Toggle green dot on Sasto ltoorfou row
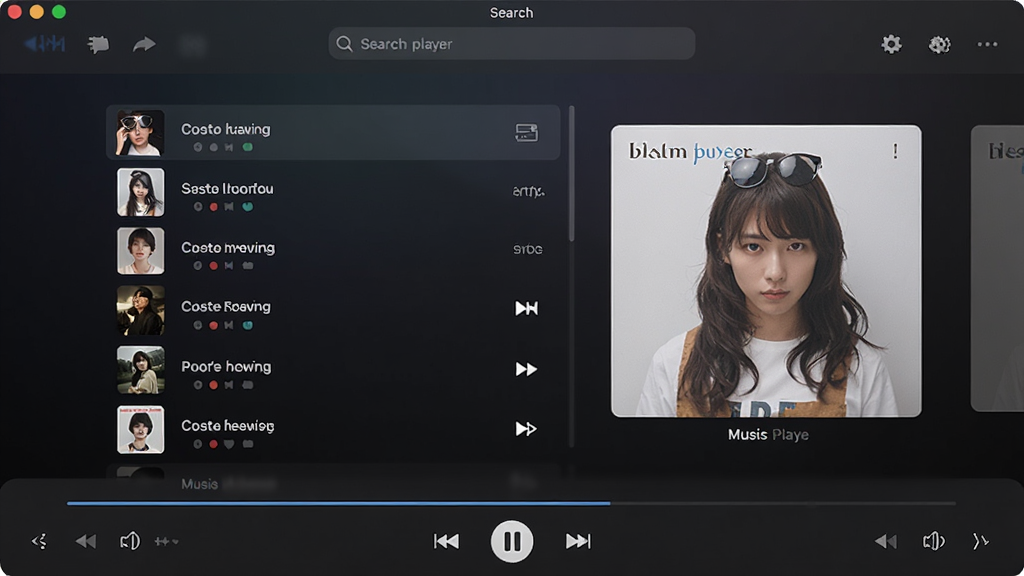This screenshot has width=1024, height=576. [248, 206]
